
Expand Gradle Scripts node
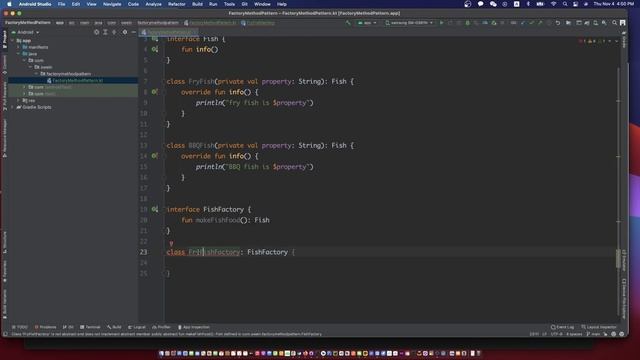(13, 107)
